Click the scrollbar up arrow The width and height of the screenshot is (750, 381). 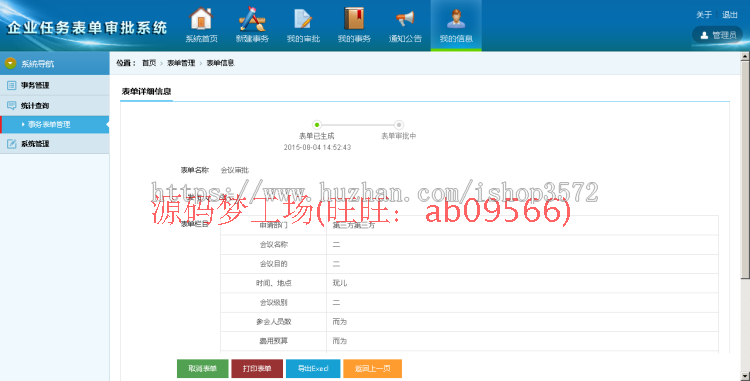(745, 56)
